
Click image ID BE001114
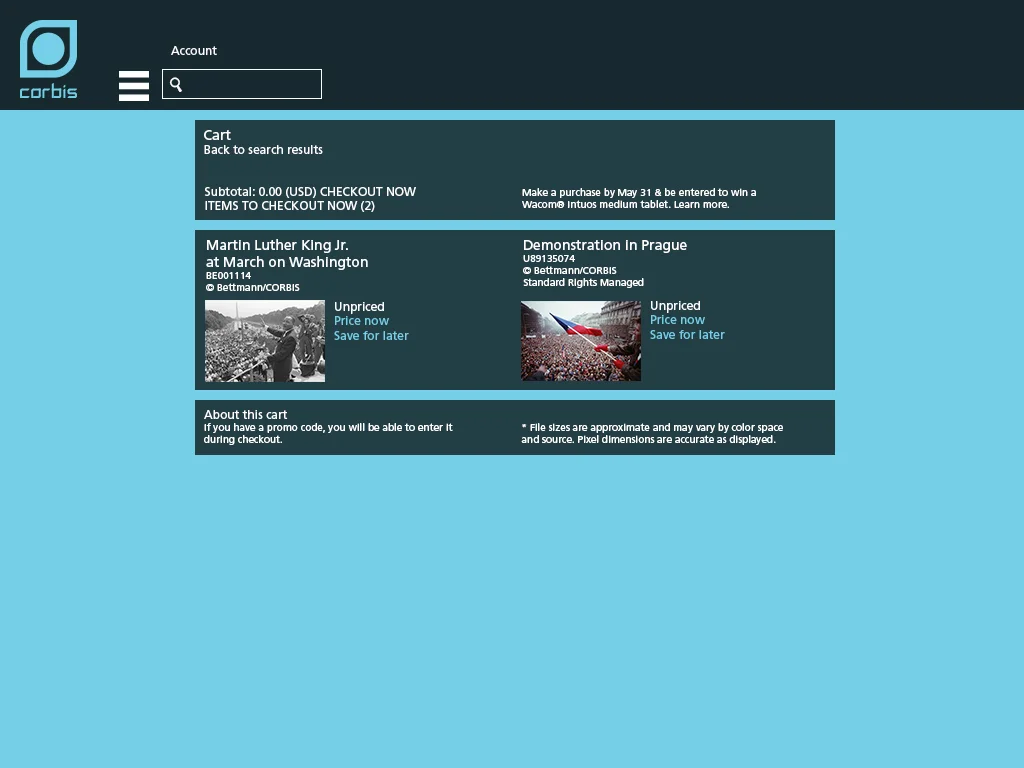pyautogui.click(x=228, y=276)
